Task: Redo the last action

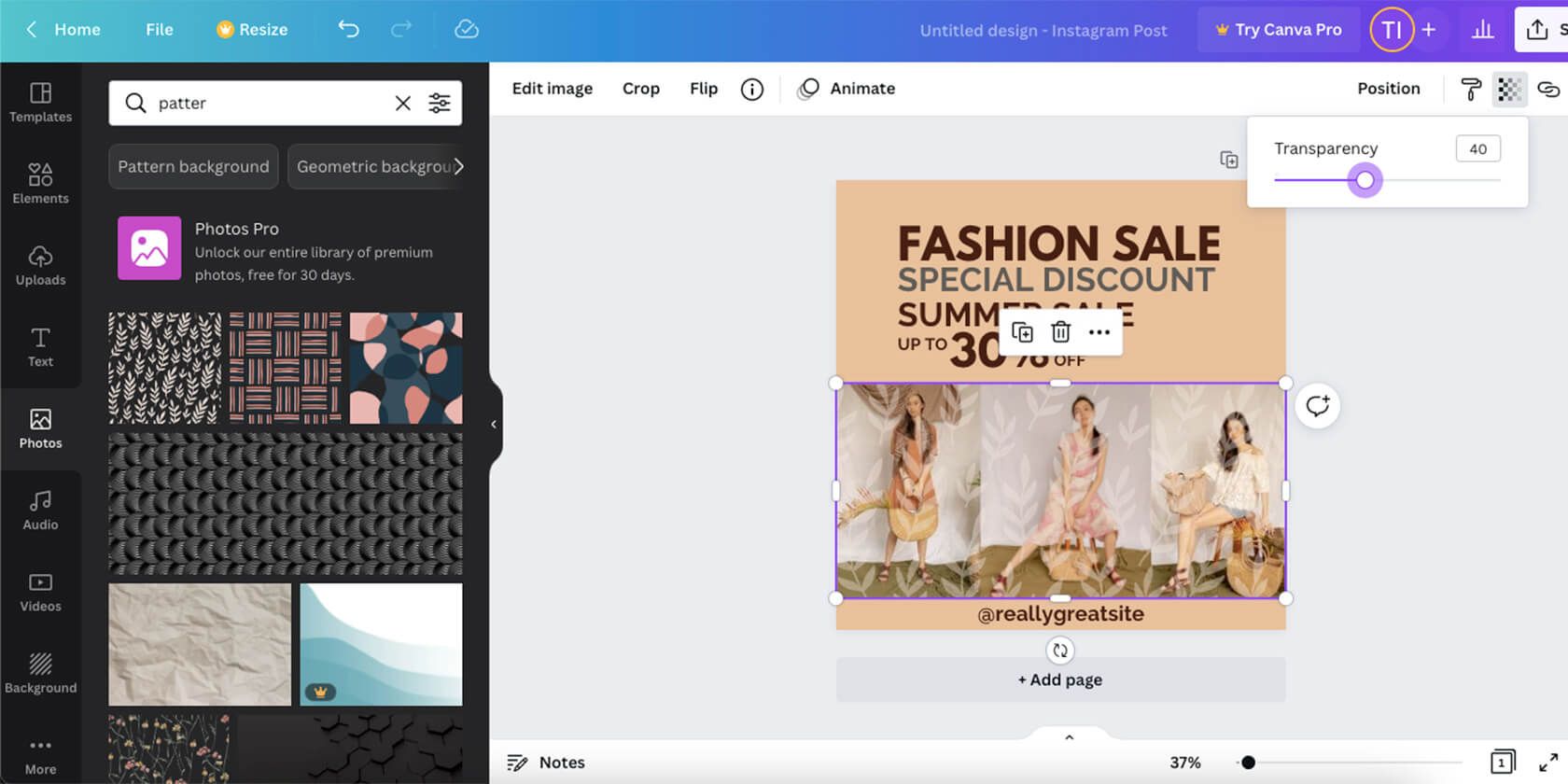Action: [401, 30]
